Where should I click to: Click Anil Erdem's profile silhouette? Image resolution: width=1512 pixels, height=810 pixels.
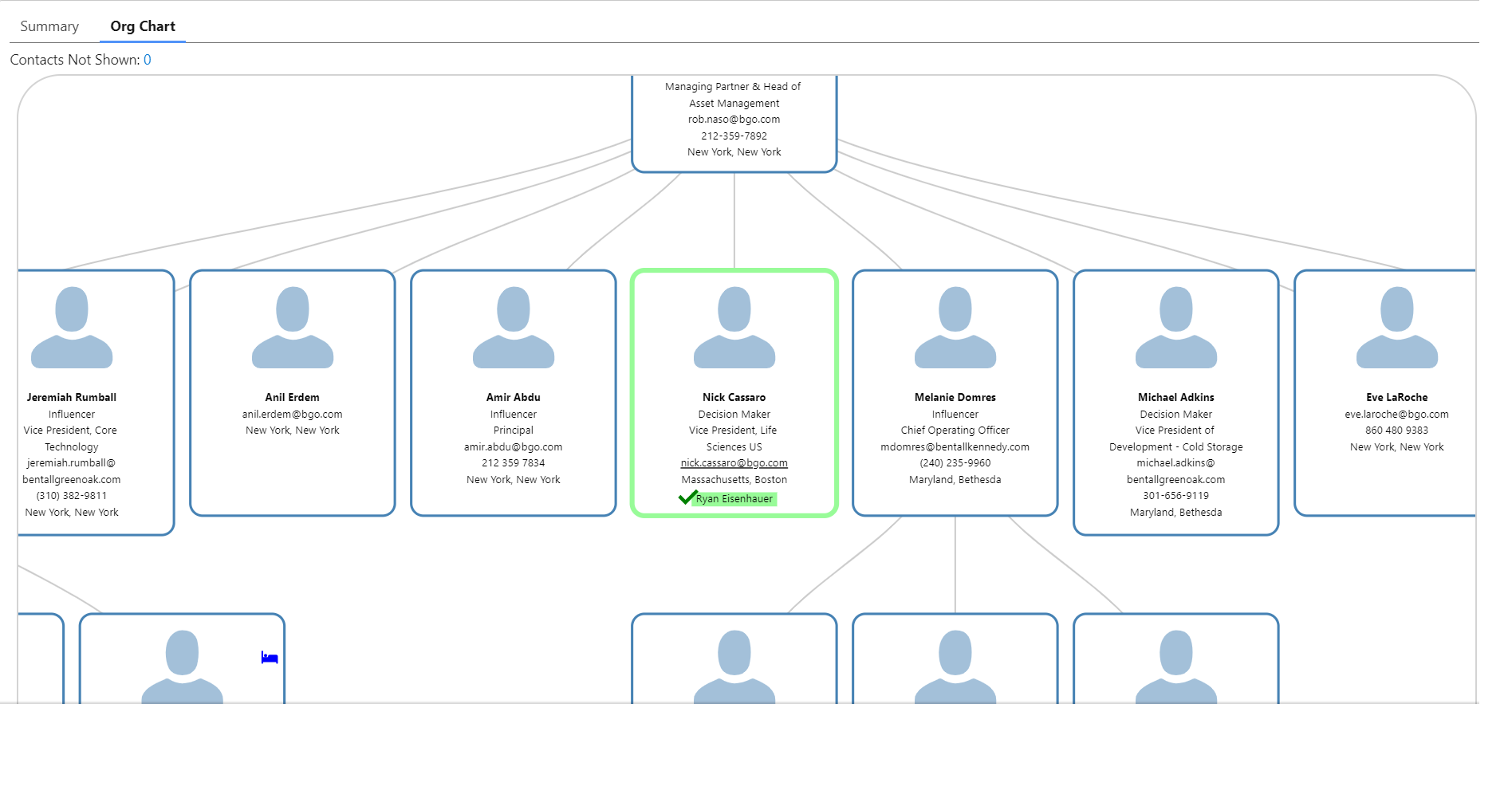(292, 328)
